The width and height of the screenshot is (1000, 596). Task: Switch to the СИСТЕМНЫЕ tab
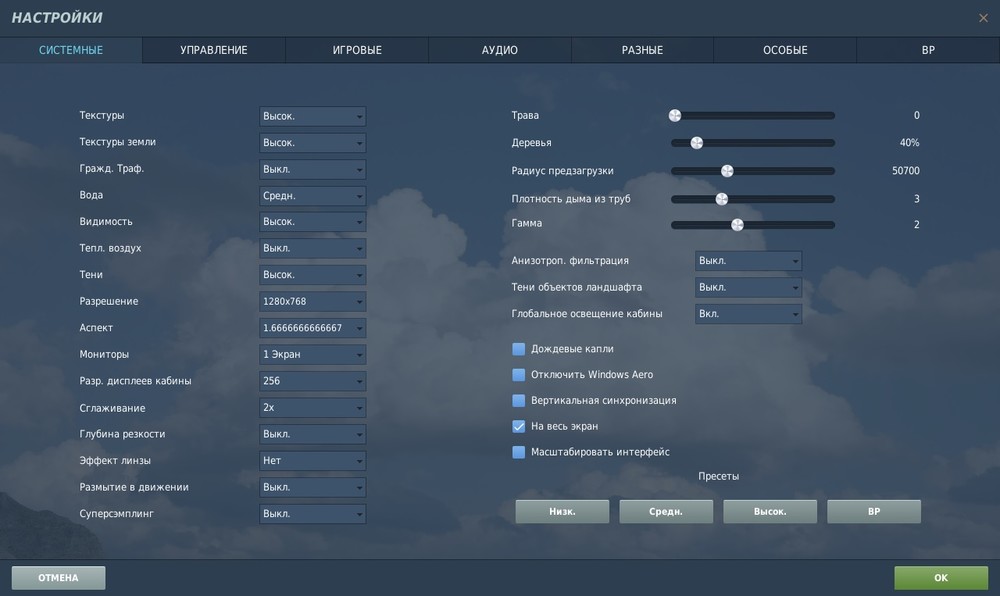point(71,50)
